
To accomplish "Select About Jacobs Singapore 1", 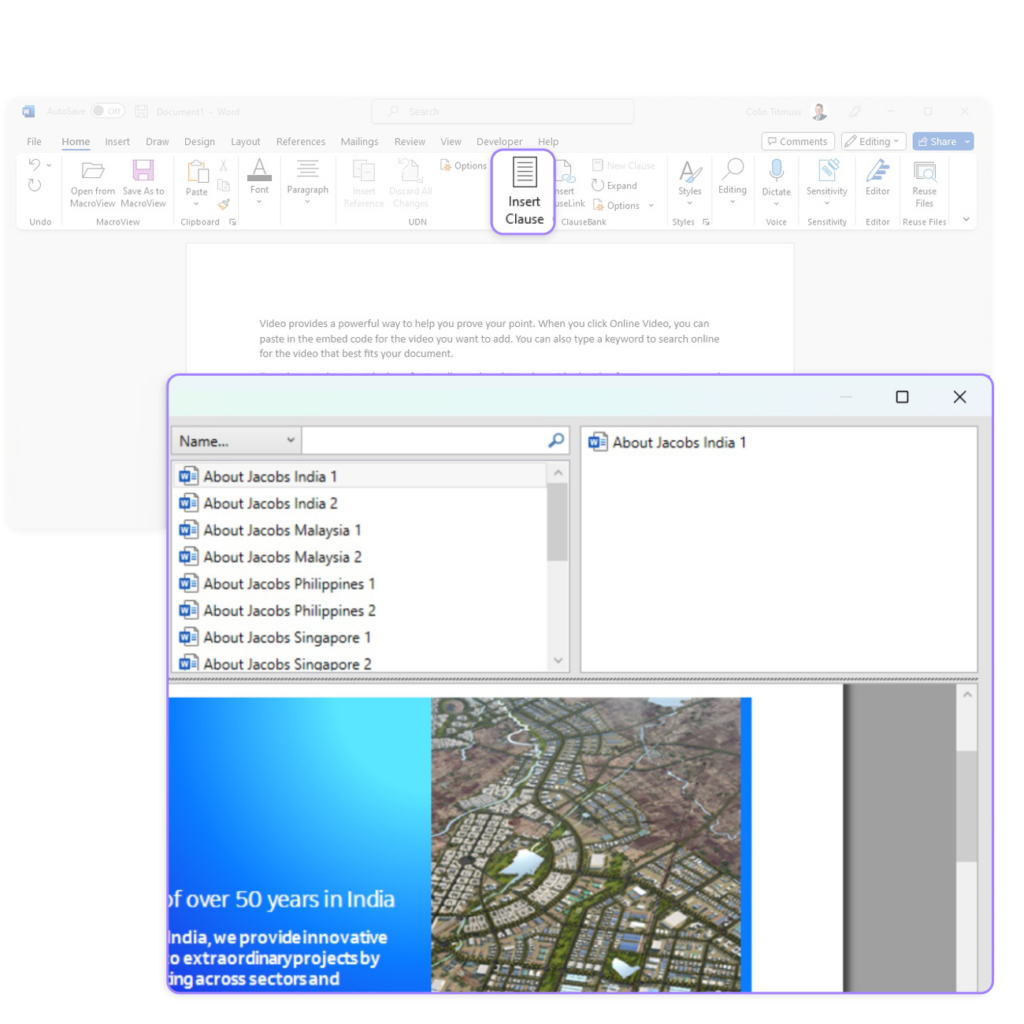I will pyautogui.click(x=360, y=637).
